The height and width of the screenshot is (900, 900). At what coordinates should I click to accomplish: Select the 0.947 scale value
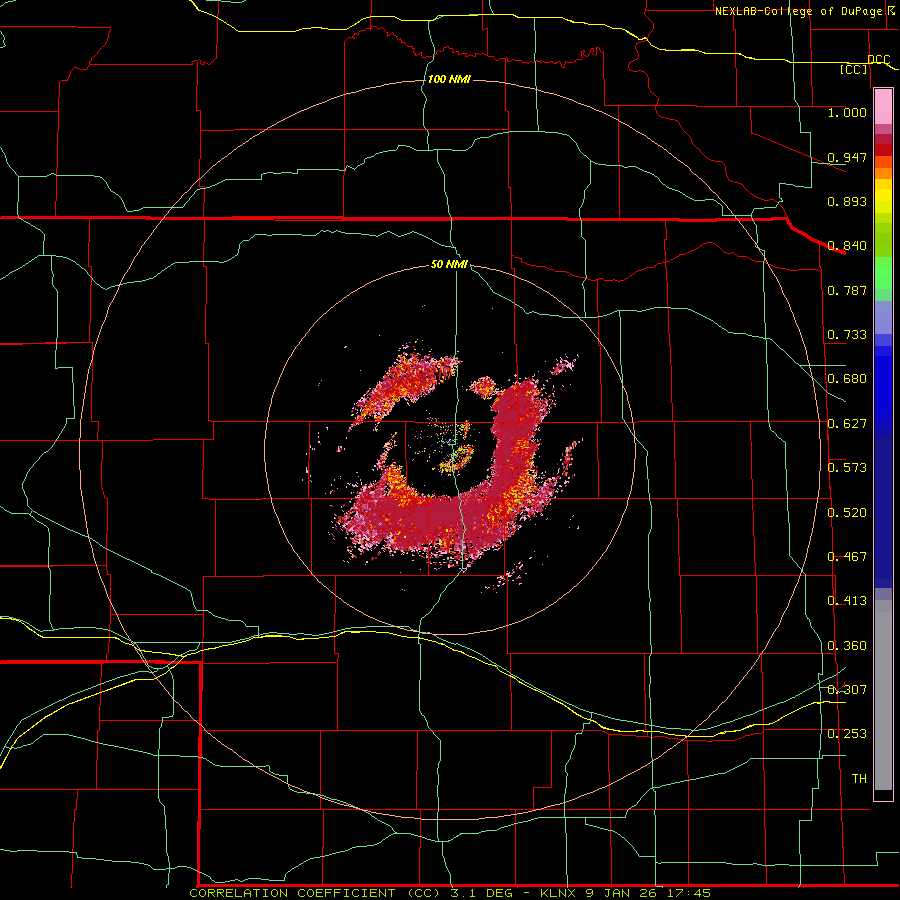click(847, 157)
